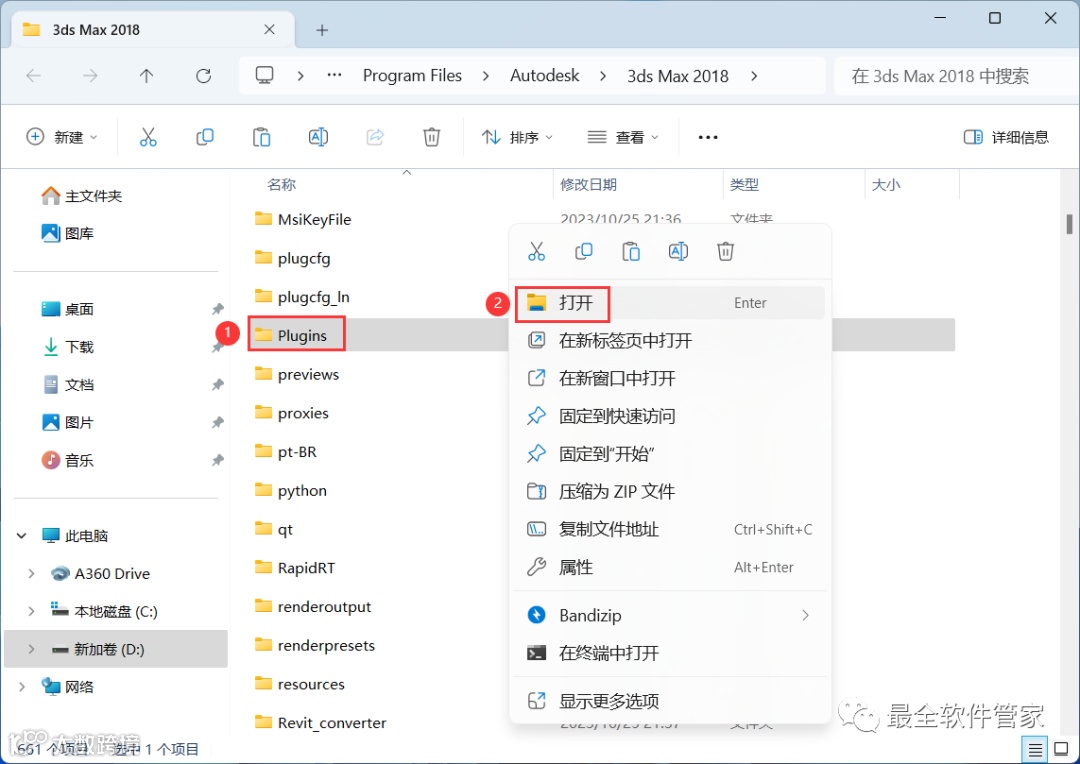
Task: Choose 打开 in the context menu
Action: [x=670, y=302]
